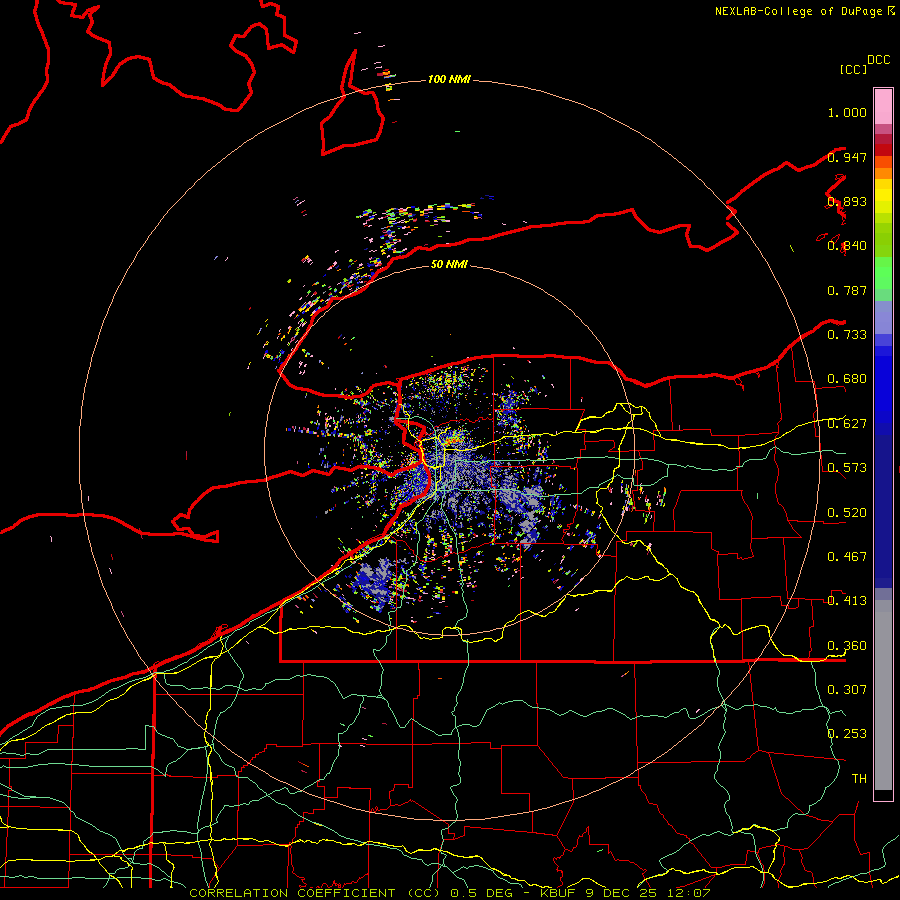Click the '50 NMI' range ring label
Viewport: 900px width, 900px height.
point(449,264)
